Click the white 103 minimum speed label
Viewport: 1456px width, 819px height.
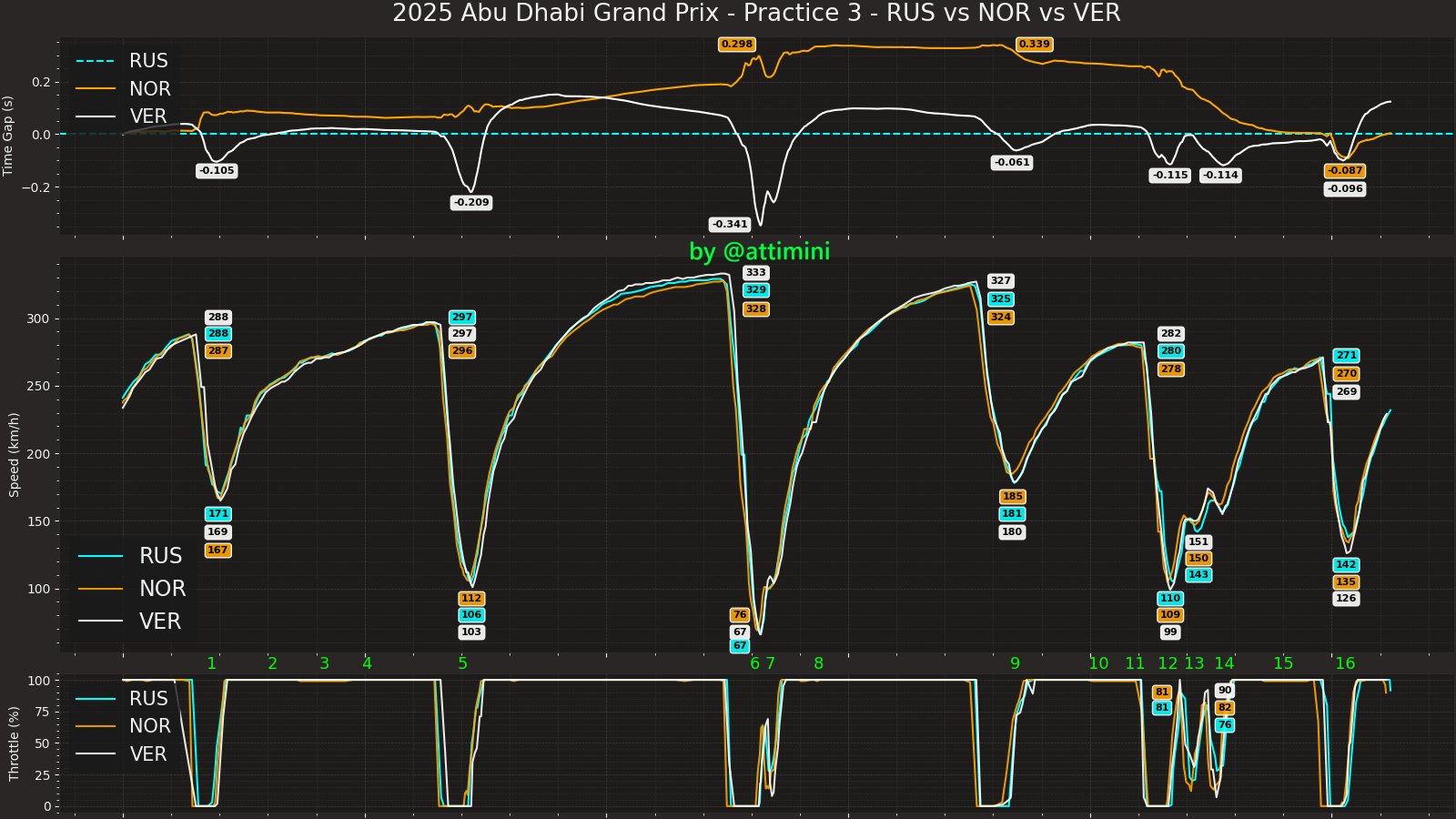click(471, 632)
